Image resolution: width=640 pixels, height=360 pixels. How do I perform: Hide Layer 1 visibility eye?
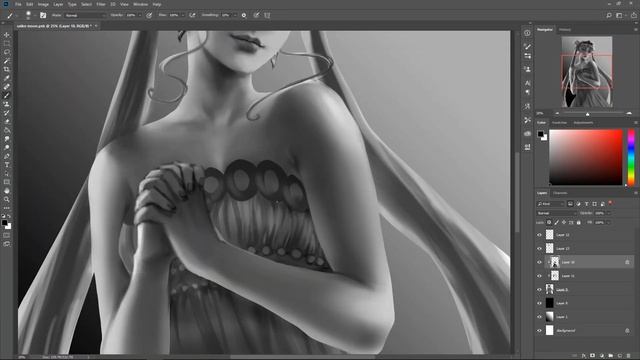click(x=539, y=317)
